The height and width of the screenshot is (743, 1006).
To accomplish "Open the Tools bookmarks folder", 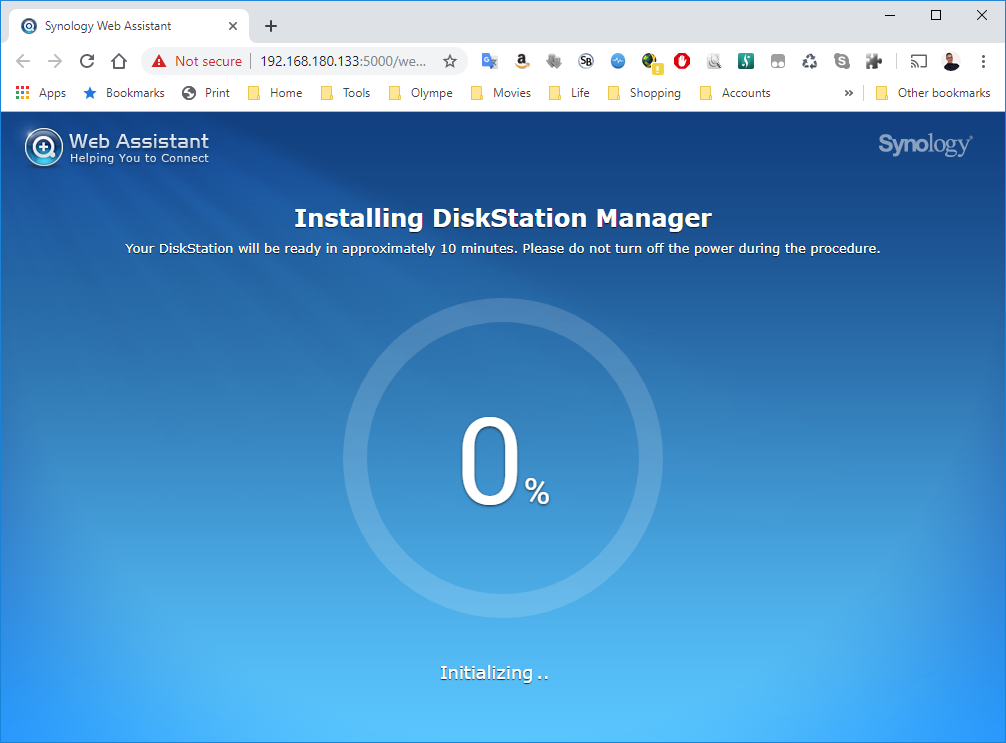I will pos(345,93).
